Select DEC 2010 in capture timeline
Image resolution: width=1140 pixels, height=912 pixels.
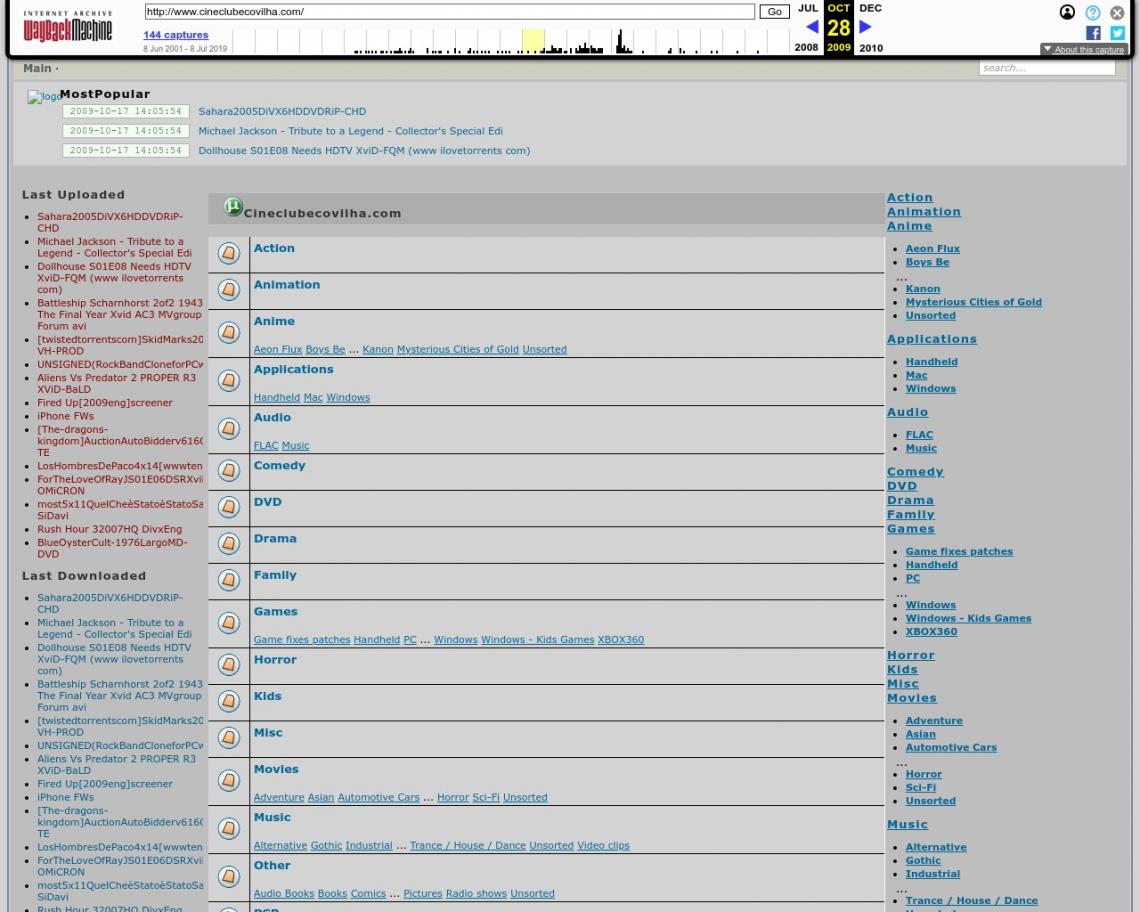coord(870,28)
